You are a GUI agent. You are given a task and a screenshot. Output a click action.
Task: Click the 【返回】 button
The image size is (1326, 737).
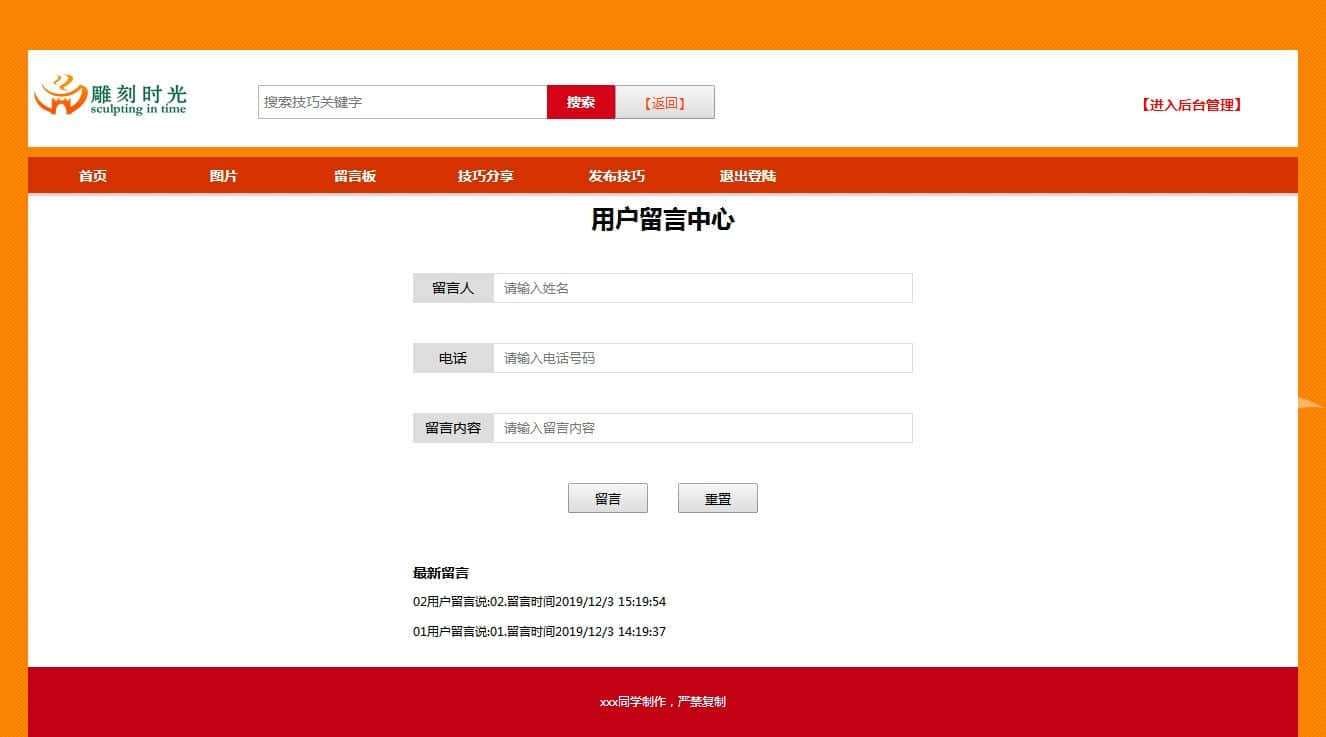click(x=664, y=102)
